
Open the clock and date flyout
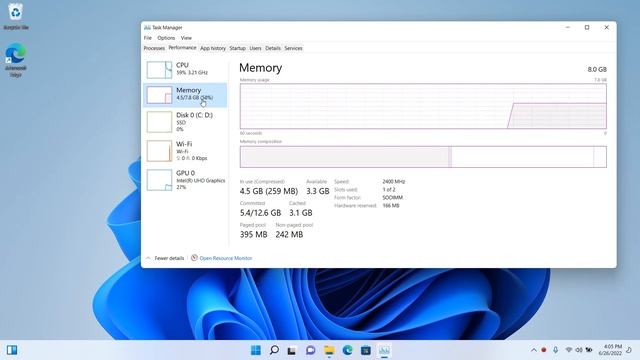tap(610, 350)
